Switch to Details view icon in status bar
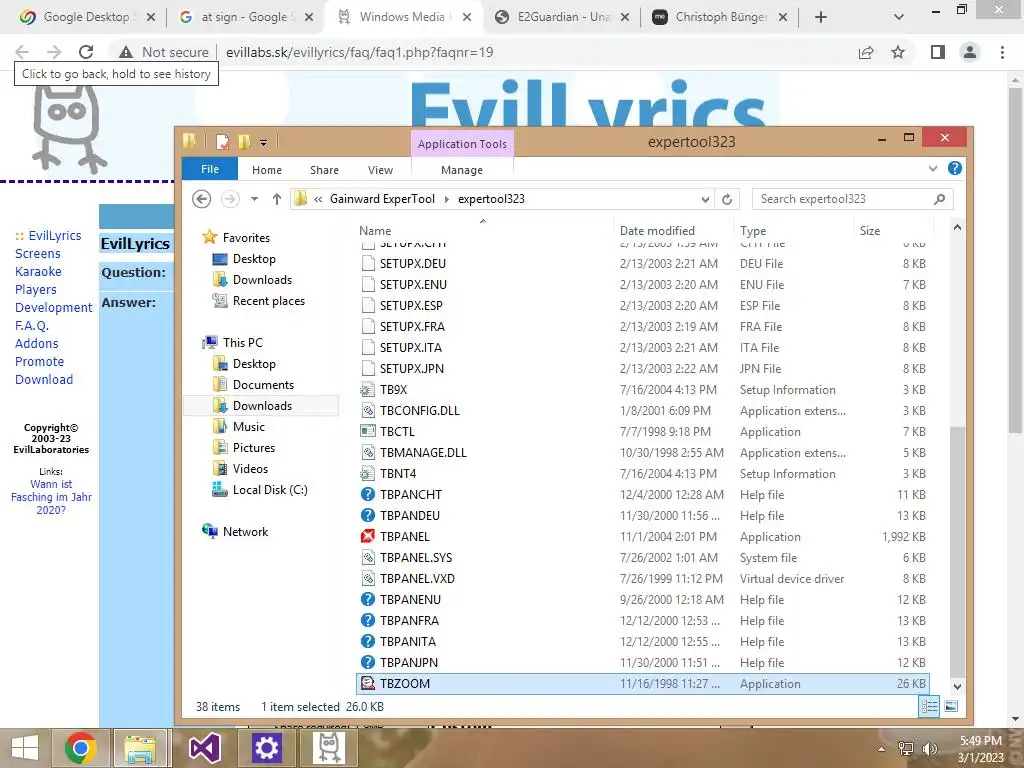 [x=929, y=706]
